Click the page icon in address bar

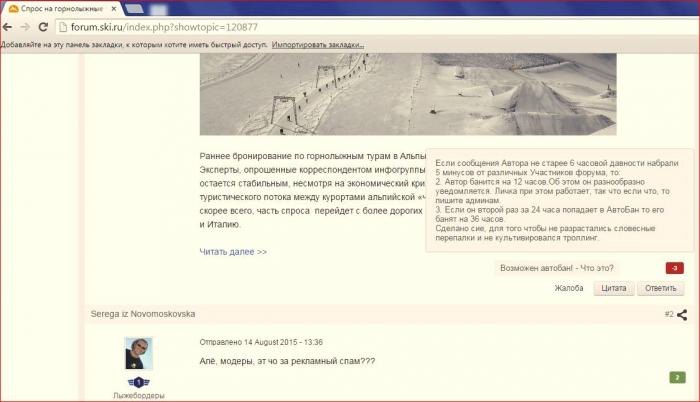(63, 27)
